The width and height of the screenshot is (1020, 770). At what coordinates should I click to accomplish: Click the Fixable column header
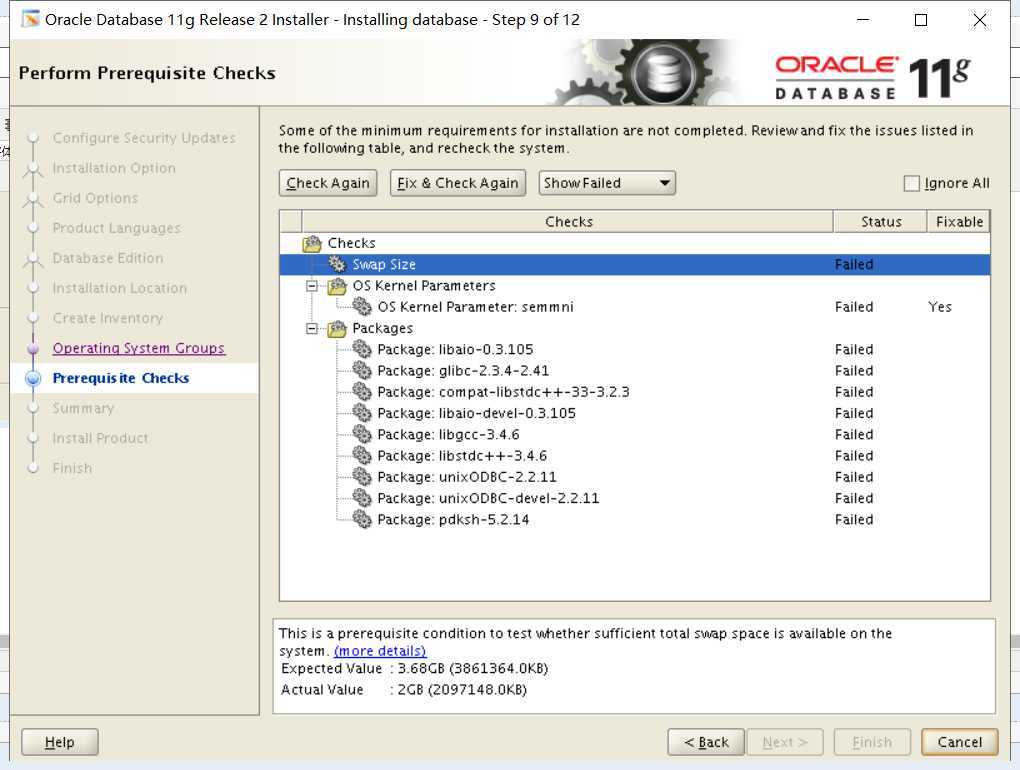959,222
